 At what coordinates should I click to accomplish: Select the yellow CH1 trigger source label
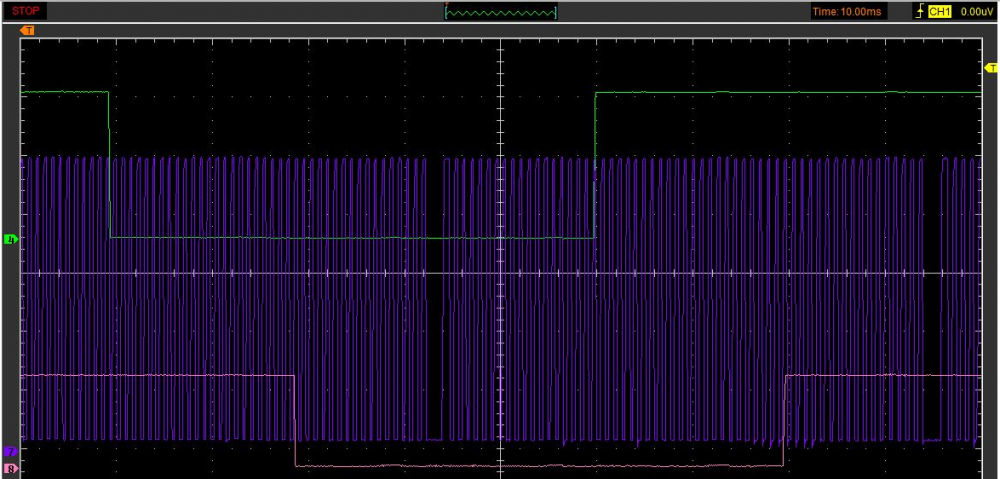[940, 12]
